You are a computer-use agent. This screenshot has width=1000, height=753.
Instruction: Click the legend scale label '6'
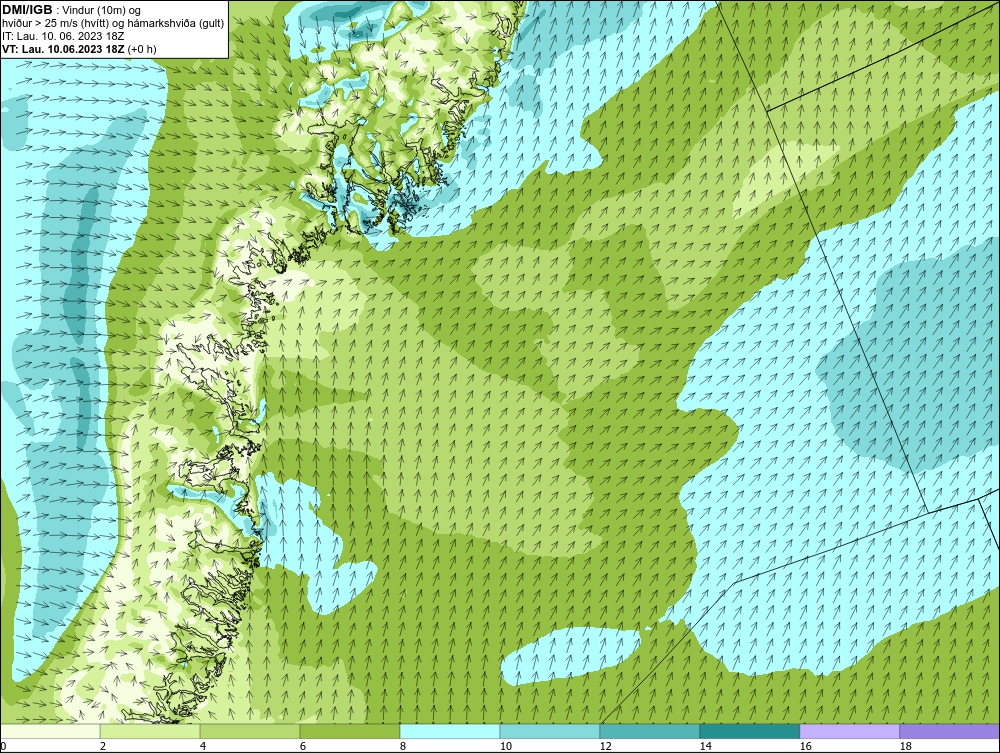[302, 746]
